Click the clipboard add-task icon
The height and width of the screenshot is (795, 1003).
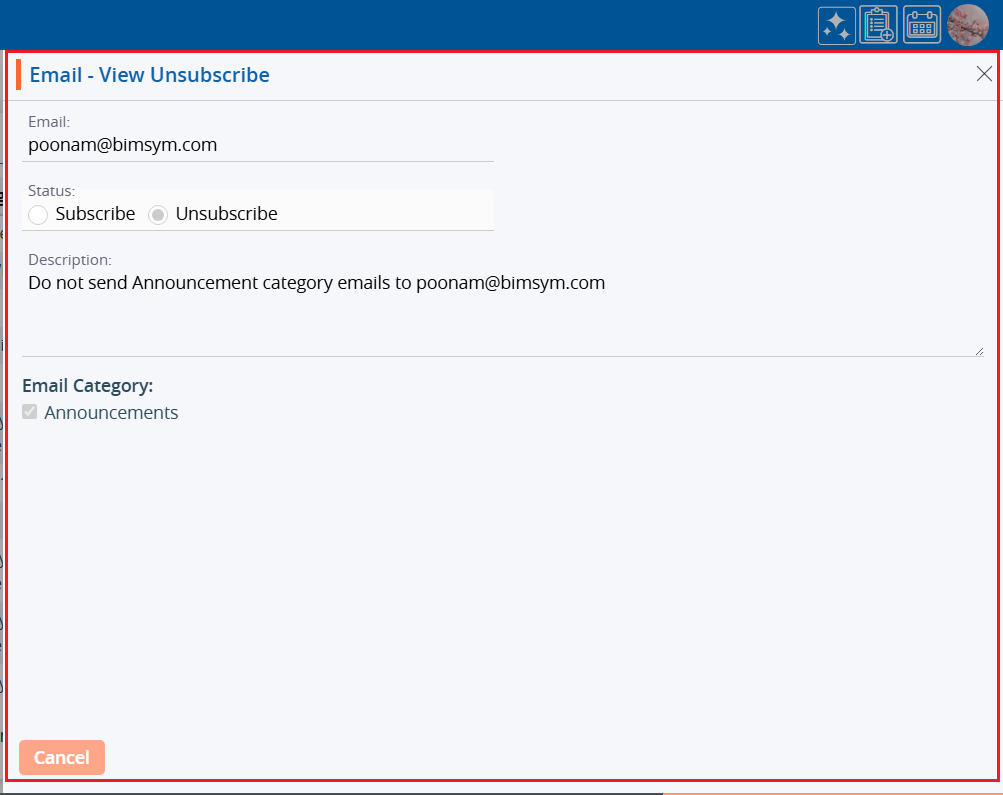pyautogui.click(x=879, y=25)
